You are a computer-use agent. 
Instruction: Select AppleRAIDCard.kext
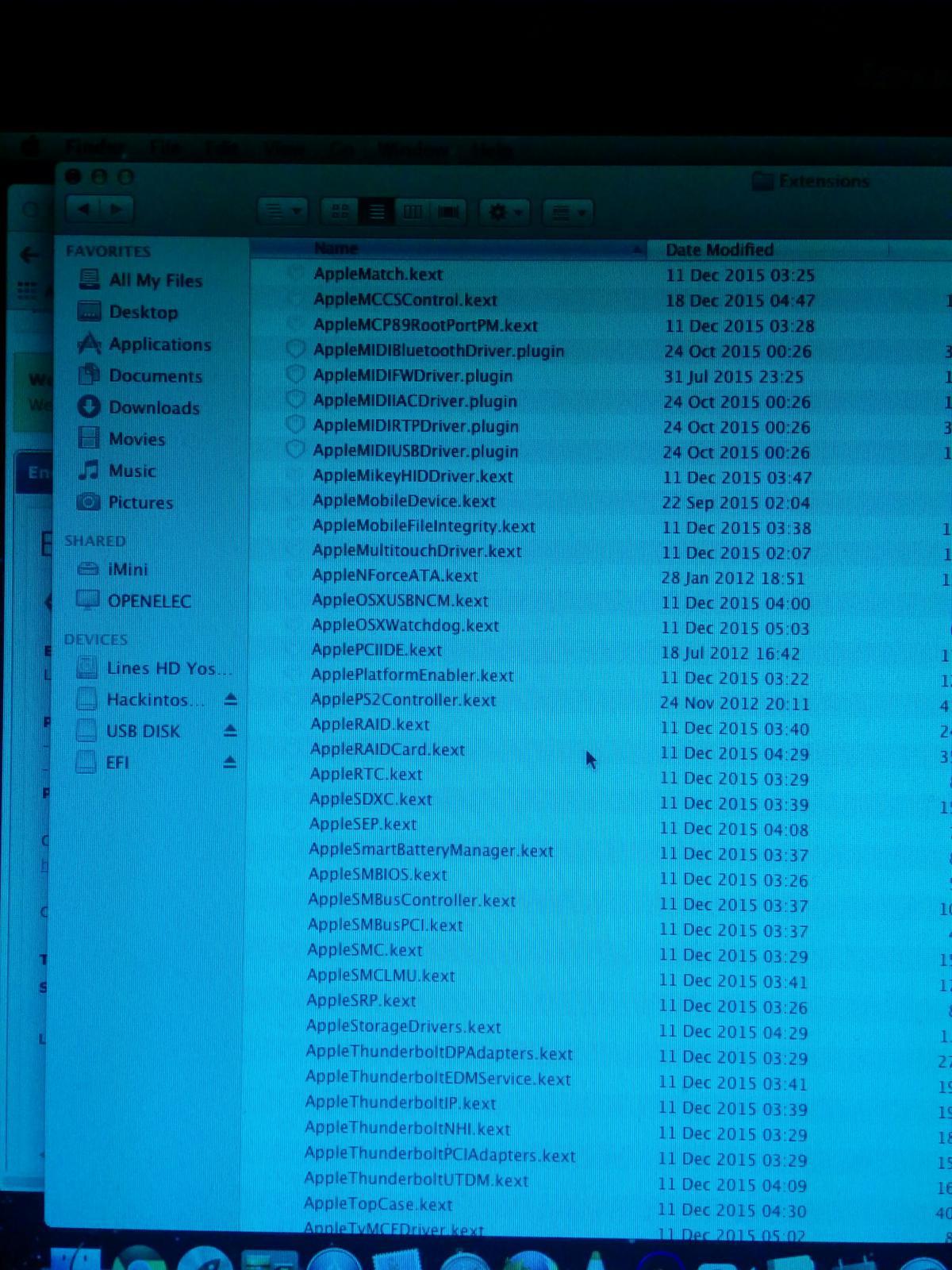pyautogui.click(x=387, y=749)
